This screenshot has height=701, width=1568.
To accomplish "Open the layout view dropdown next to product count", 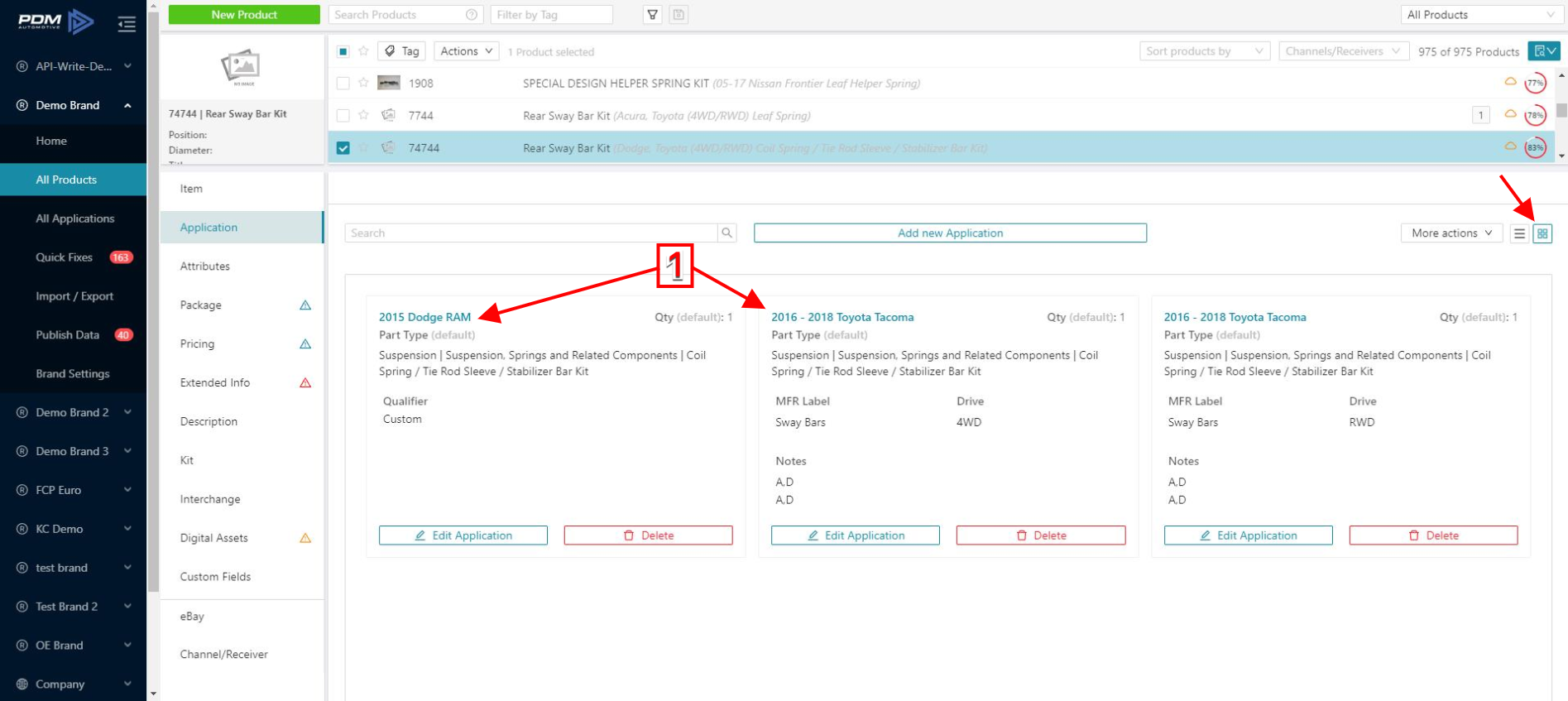I will [x=1544, y=51].
